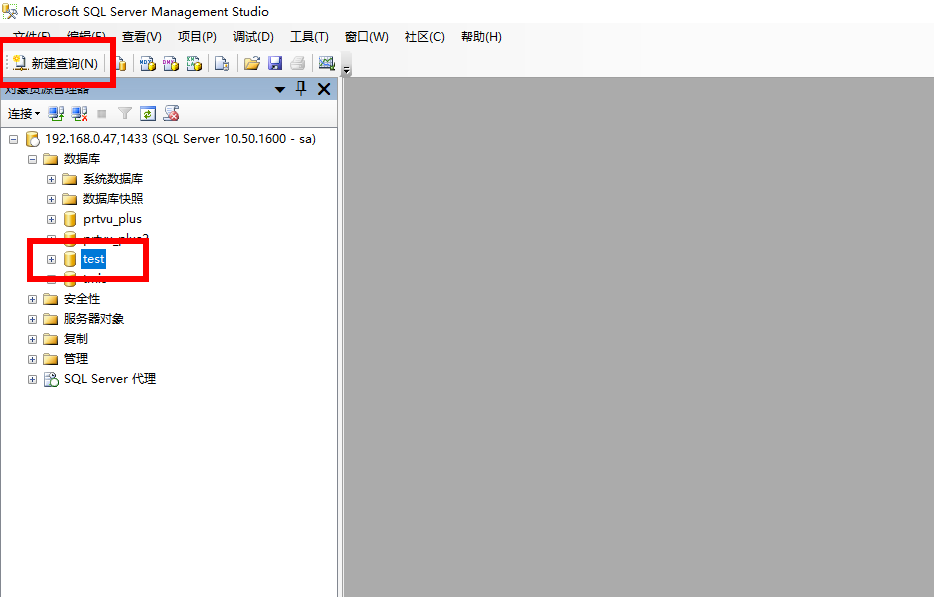
Task: Open the 社区(C) menu
Action: pyautogui.click(x=425, y=37)
